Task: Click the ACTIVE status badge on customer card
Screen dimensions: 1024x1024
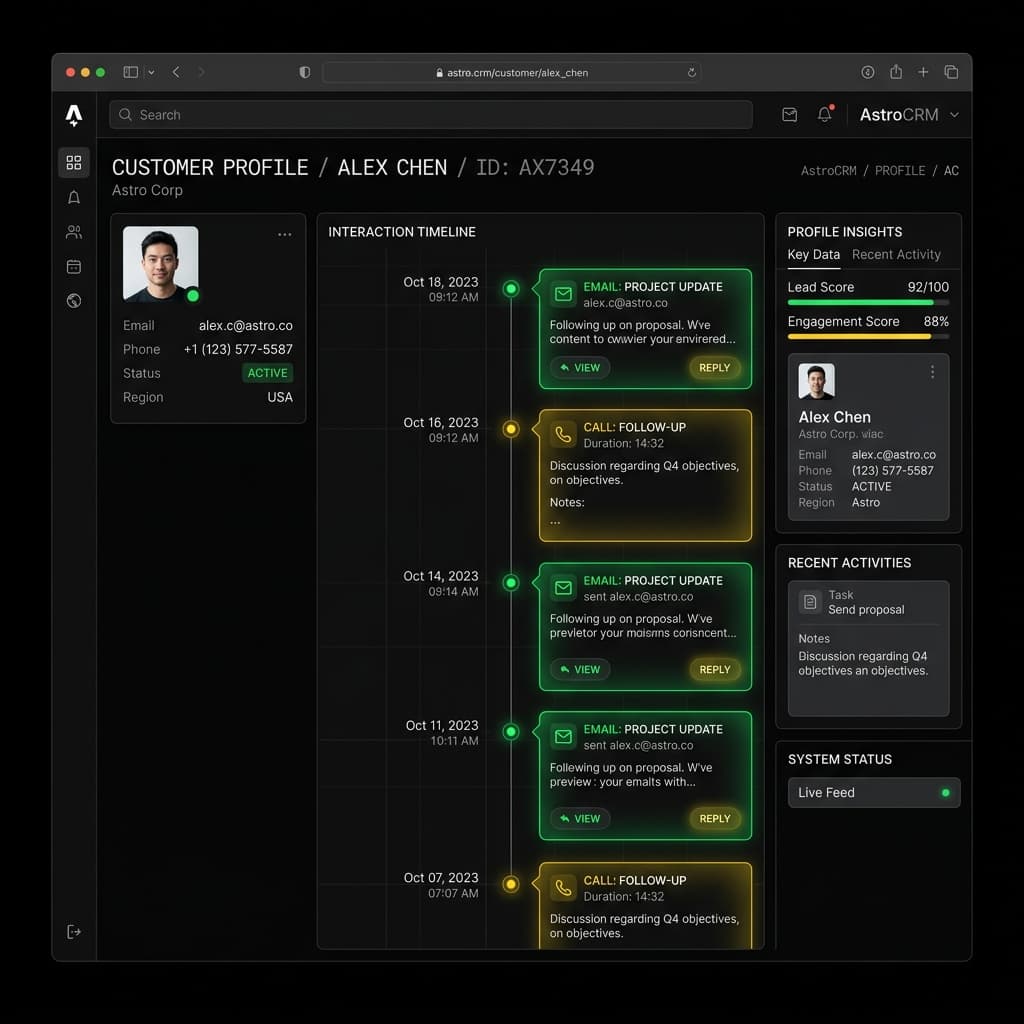Action: pos(267,373)
